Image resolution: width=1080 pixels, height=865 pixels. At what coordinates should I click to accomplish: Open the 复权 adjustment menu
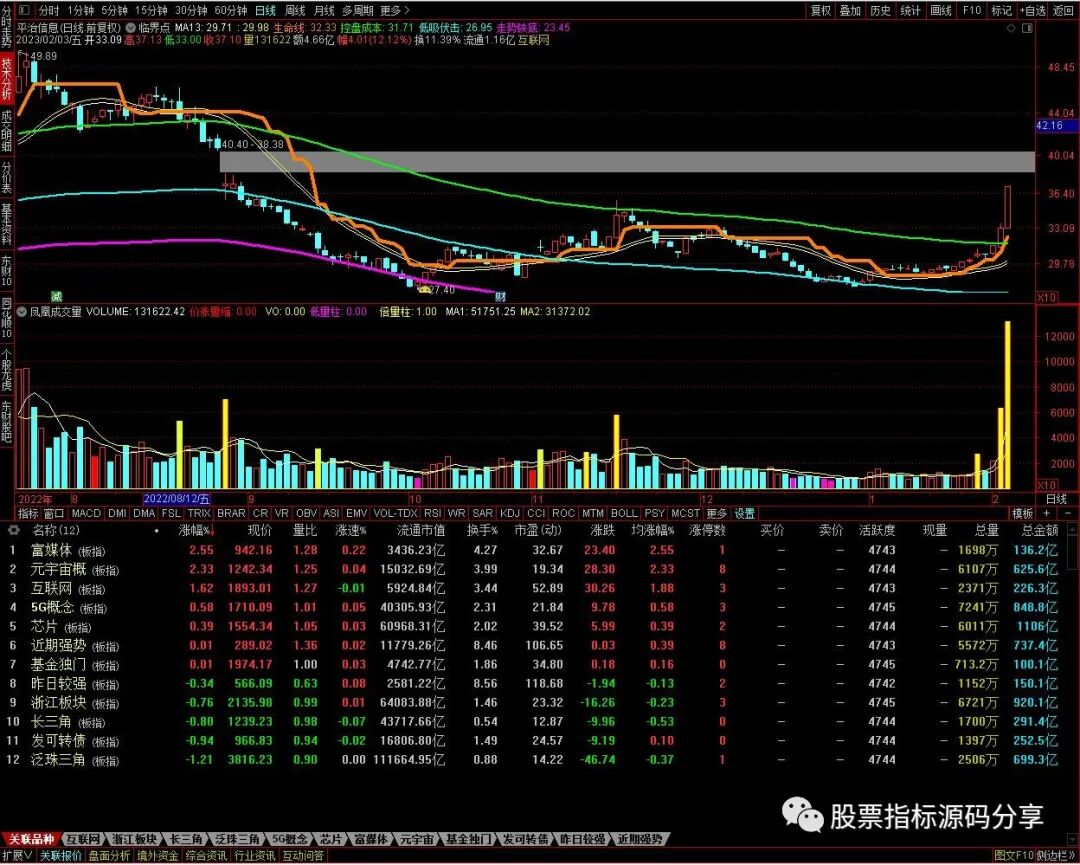point(820,10)
